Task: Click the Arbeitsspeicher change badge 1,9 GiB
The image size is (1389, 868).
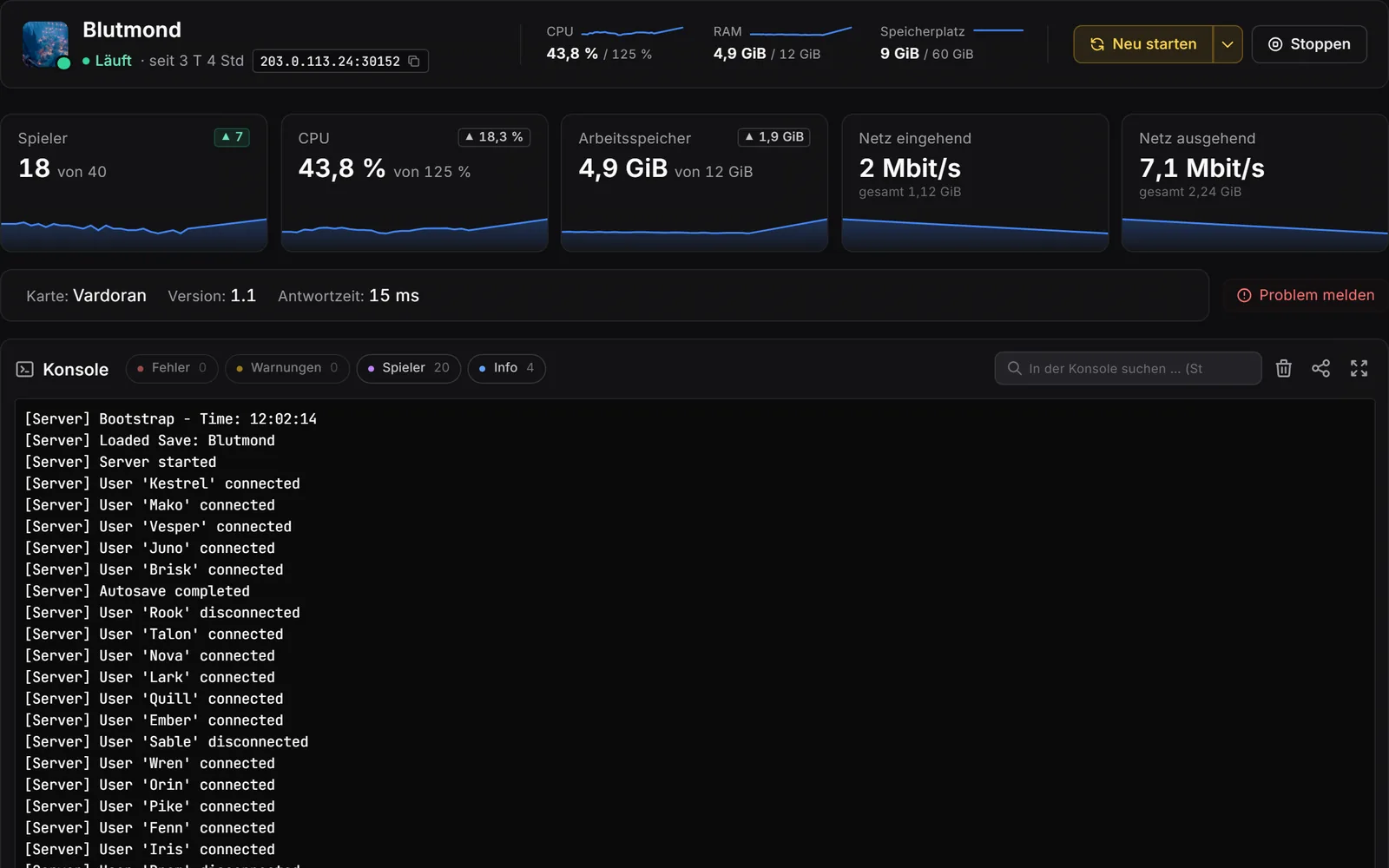Action: [x=773, y=137]
